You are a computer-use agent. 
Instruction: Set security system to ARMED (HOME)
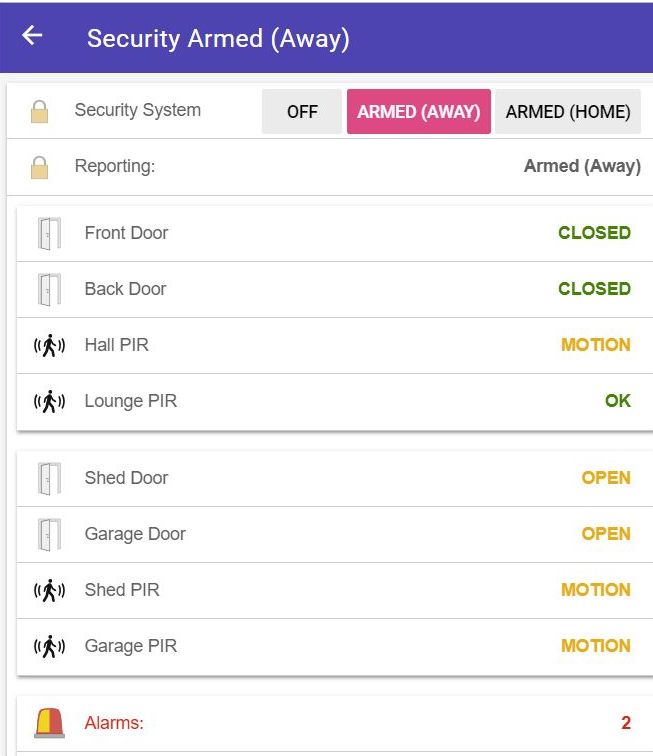point(568,111)
